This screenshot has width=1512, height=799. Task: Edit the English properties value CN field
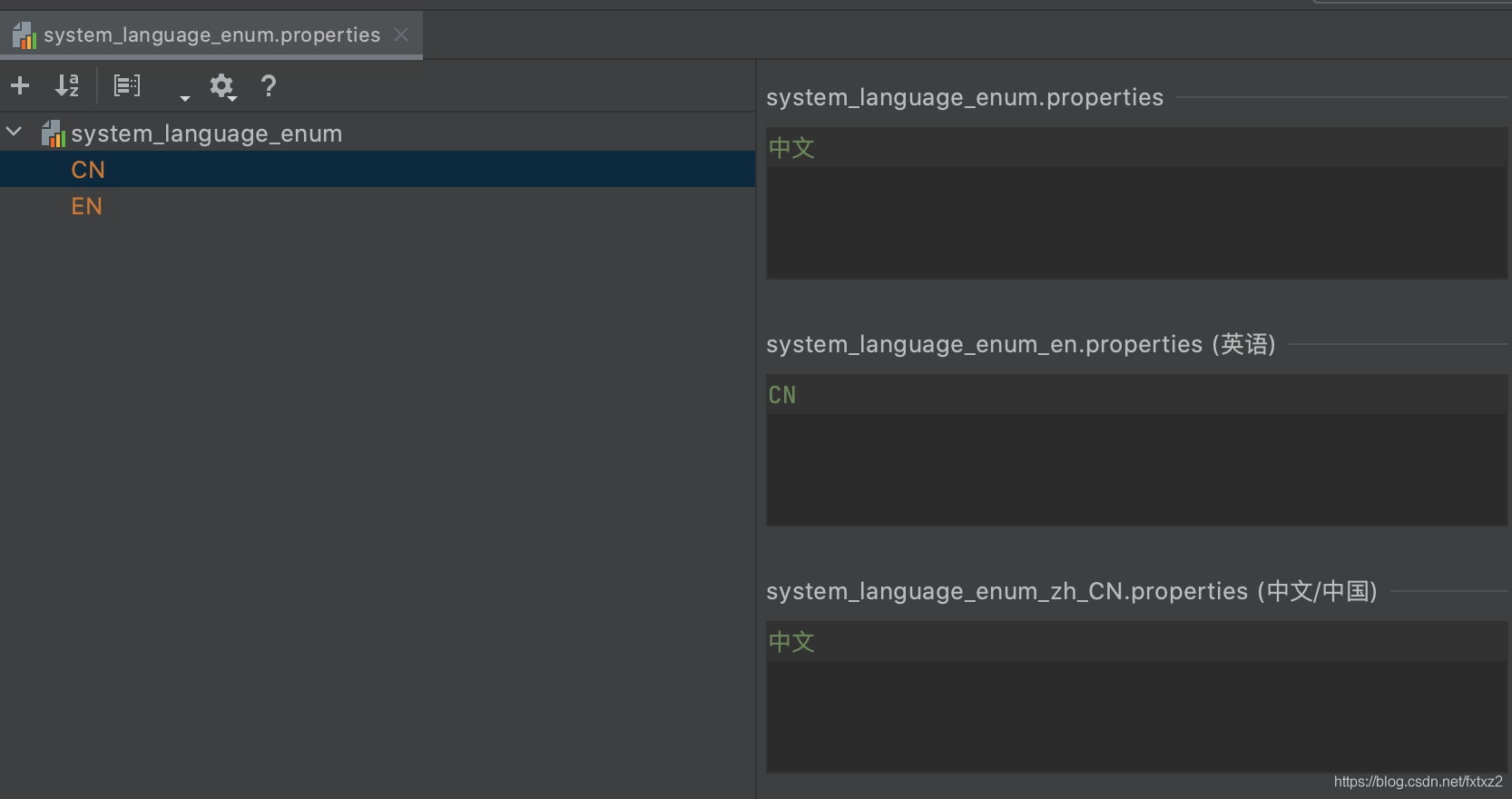pos(1136,449)
